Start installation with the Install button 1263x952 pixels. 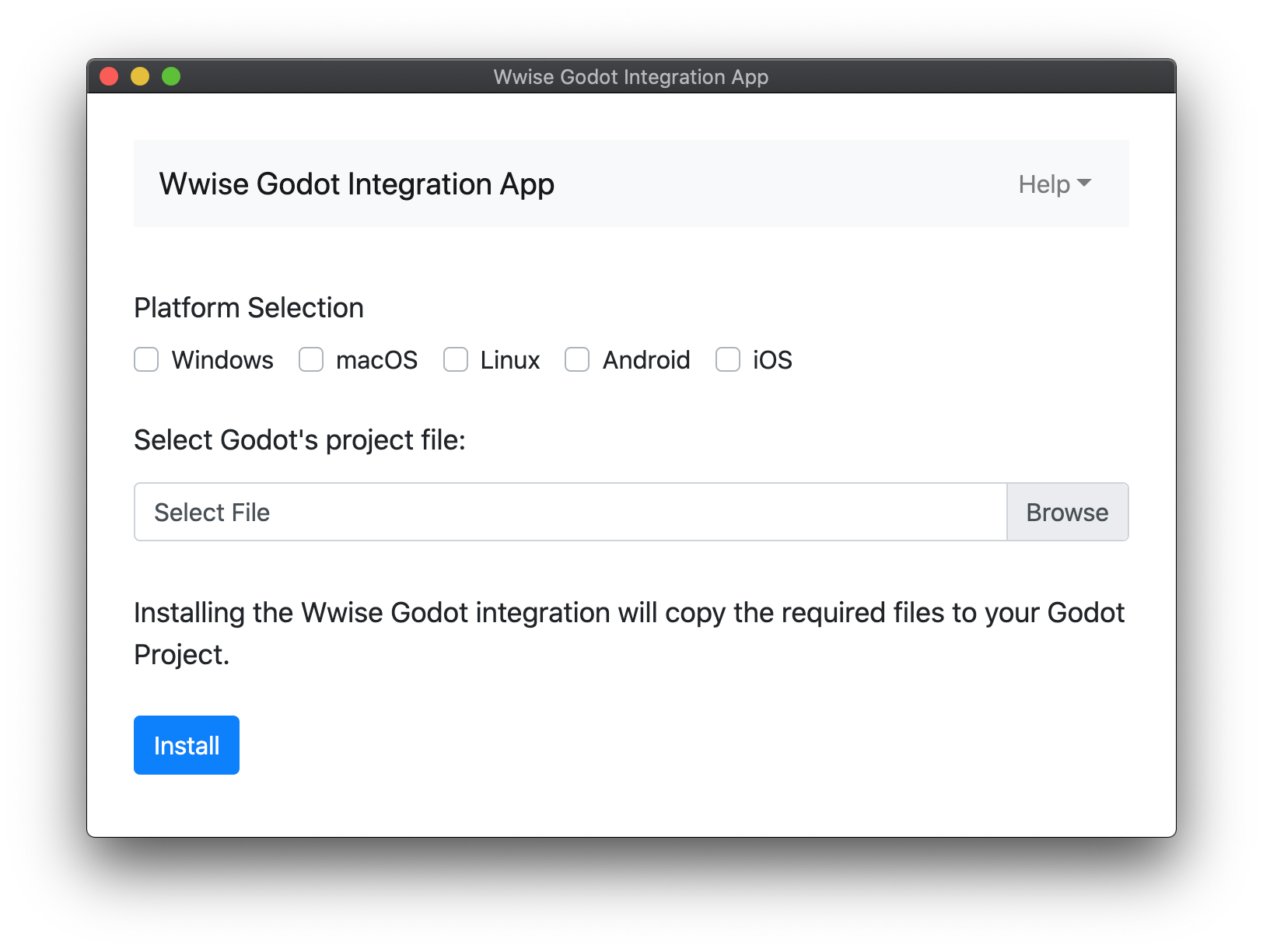[187, 745]
